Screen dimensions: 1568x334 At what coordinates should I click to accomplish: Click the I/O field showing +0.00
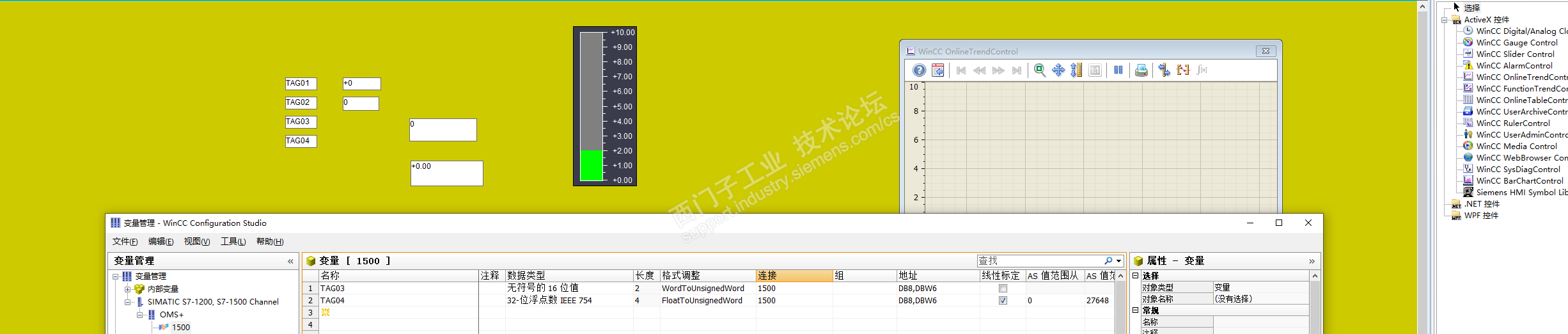pyautogui.click(x=447, y=173)
